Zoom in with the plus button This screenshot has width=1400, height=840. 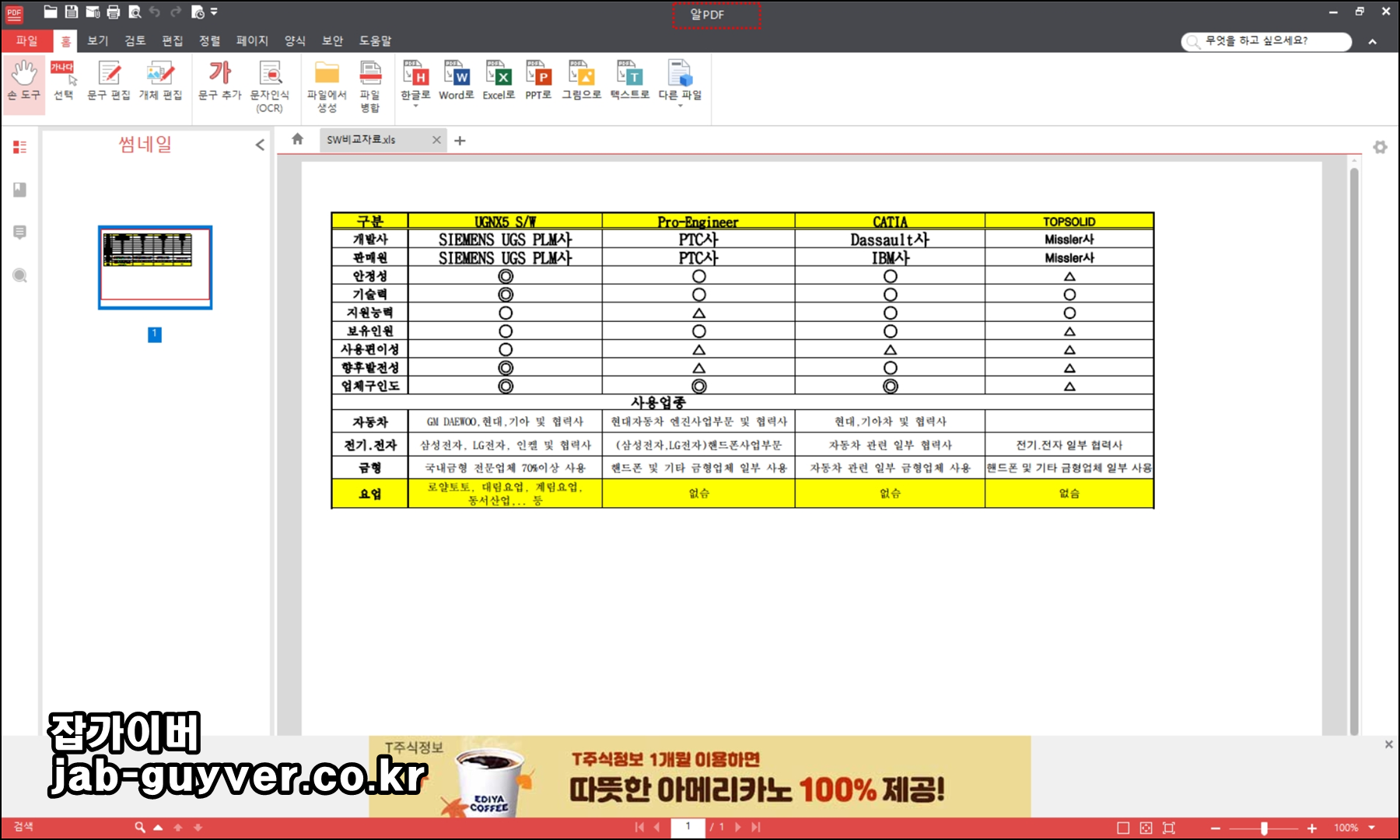tap(1312, 829)
